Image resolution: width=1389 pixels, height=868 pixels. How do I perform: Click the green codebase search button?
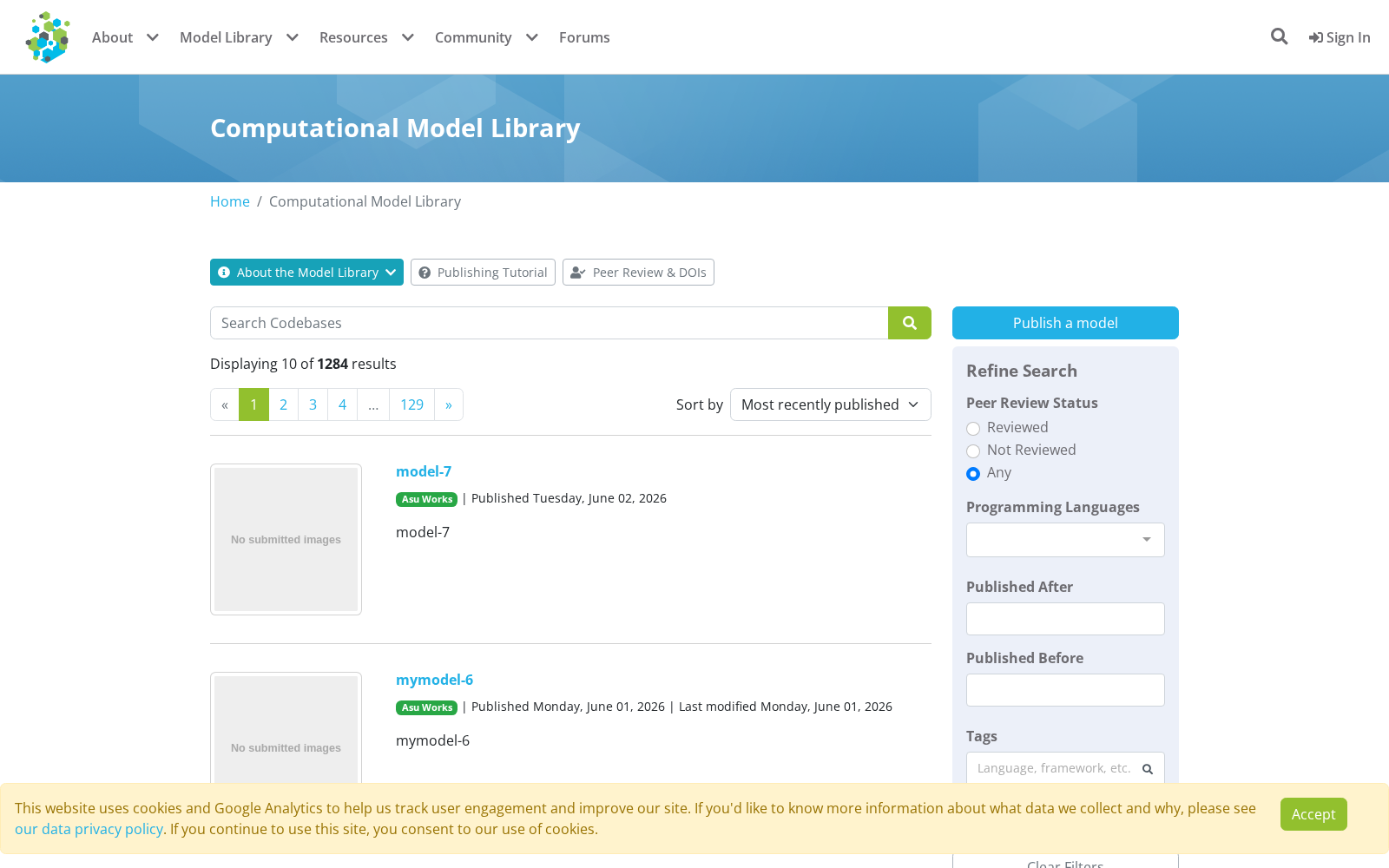click(910, 323)
